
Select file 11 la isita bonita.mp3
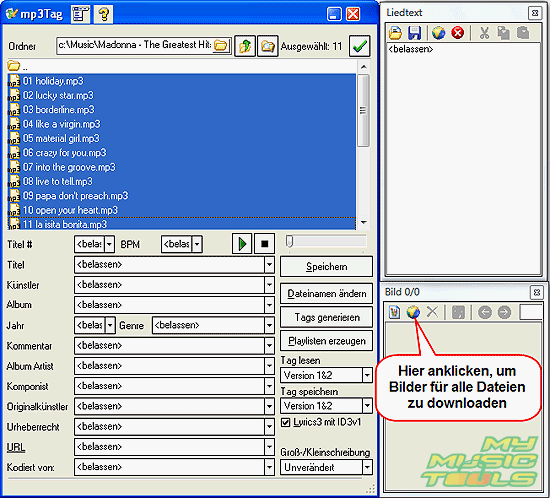click(x=181, y=224)
